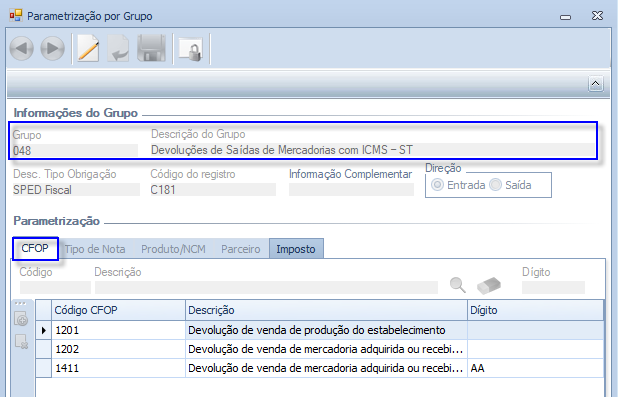The height and width of the screenshot is (397, 618).
Task: Select the Saída radio button
Action: 495,185
